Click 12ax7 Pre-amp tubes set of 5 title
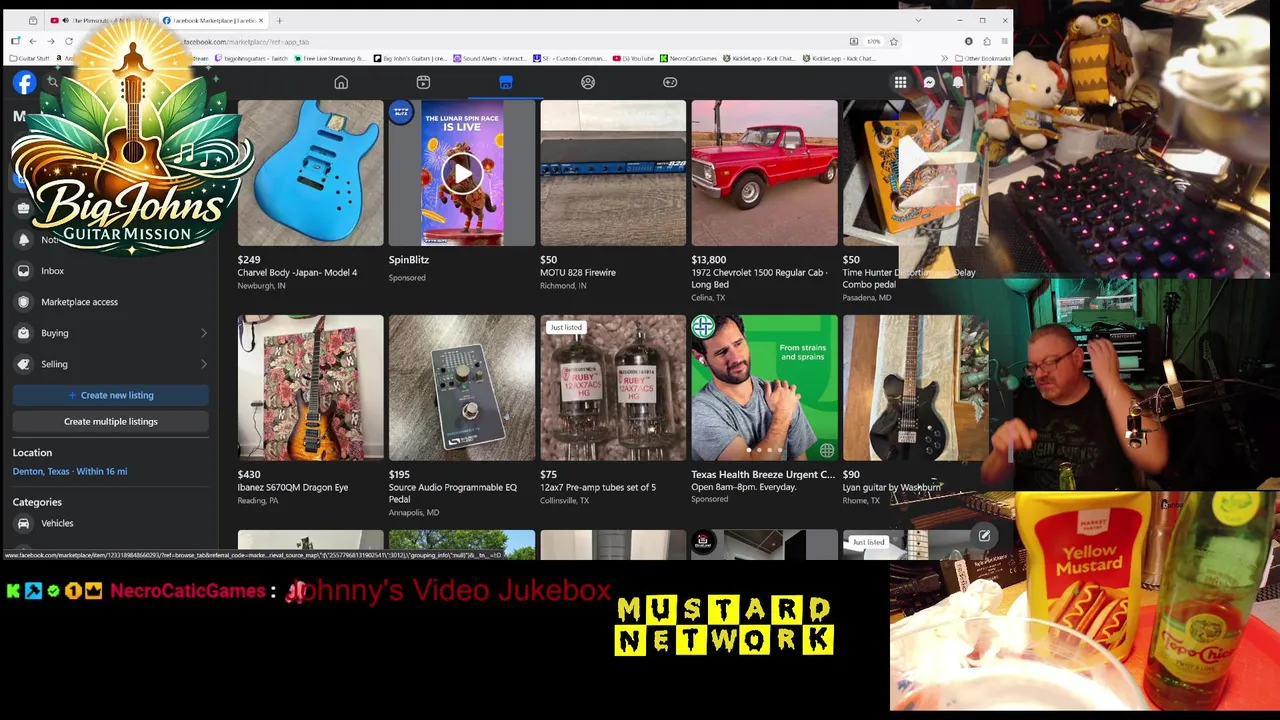 [x=598, y=488]
